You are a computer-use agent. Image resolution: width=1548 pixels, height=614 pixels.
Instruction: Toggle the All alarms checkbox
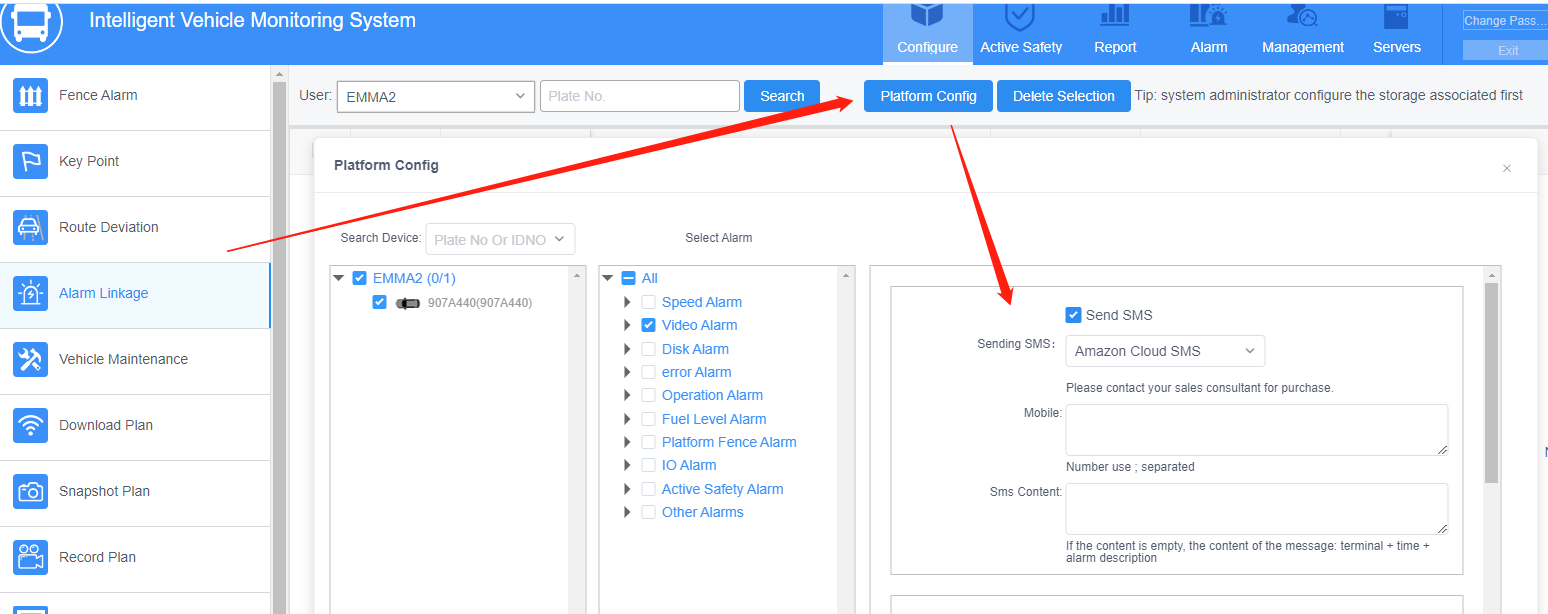click(x=629, y=278)
